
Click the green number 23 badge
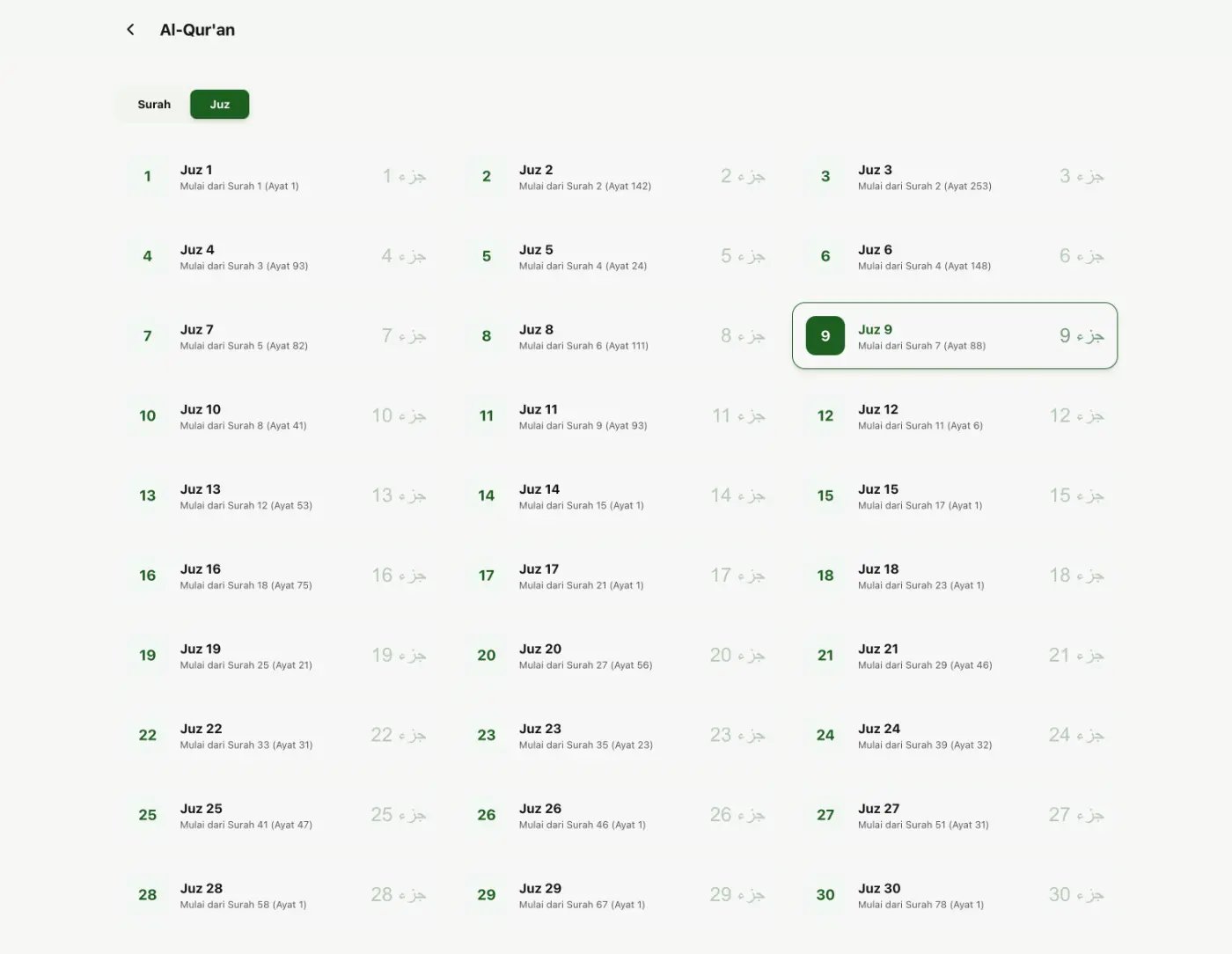487,736
